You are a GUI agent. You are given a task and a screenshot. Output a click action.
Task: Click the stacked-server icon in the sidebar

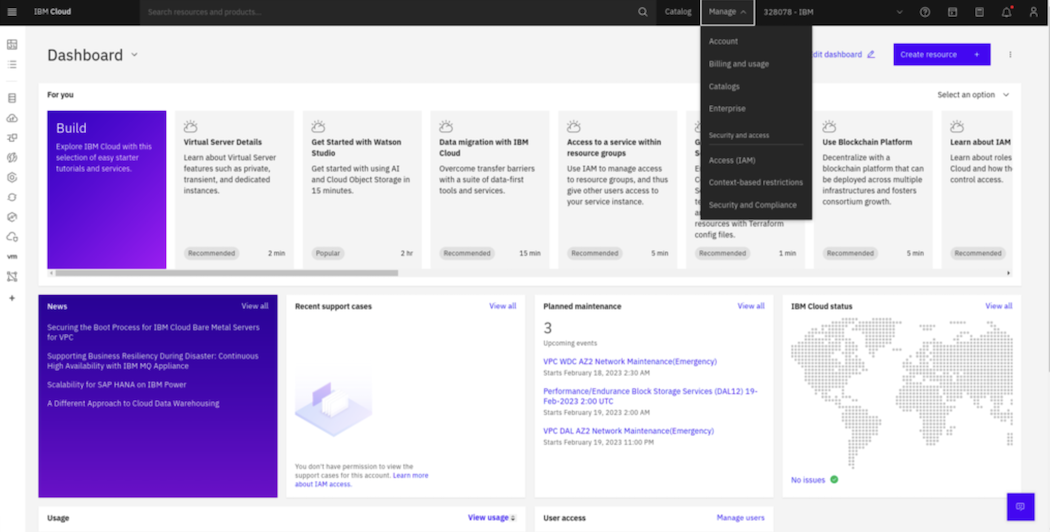(12, 98)
